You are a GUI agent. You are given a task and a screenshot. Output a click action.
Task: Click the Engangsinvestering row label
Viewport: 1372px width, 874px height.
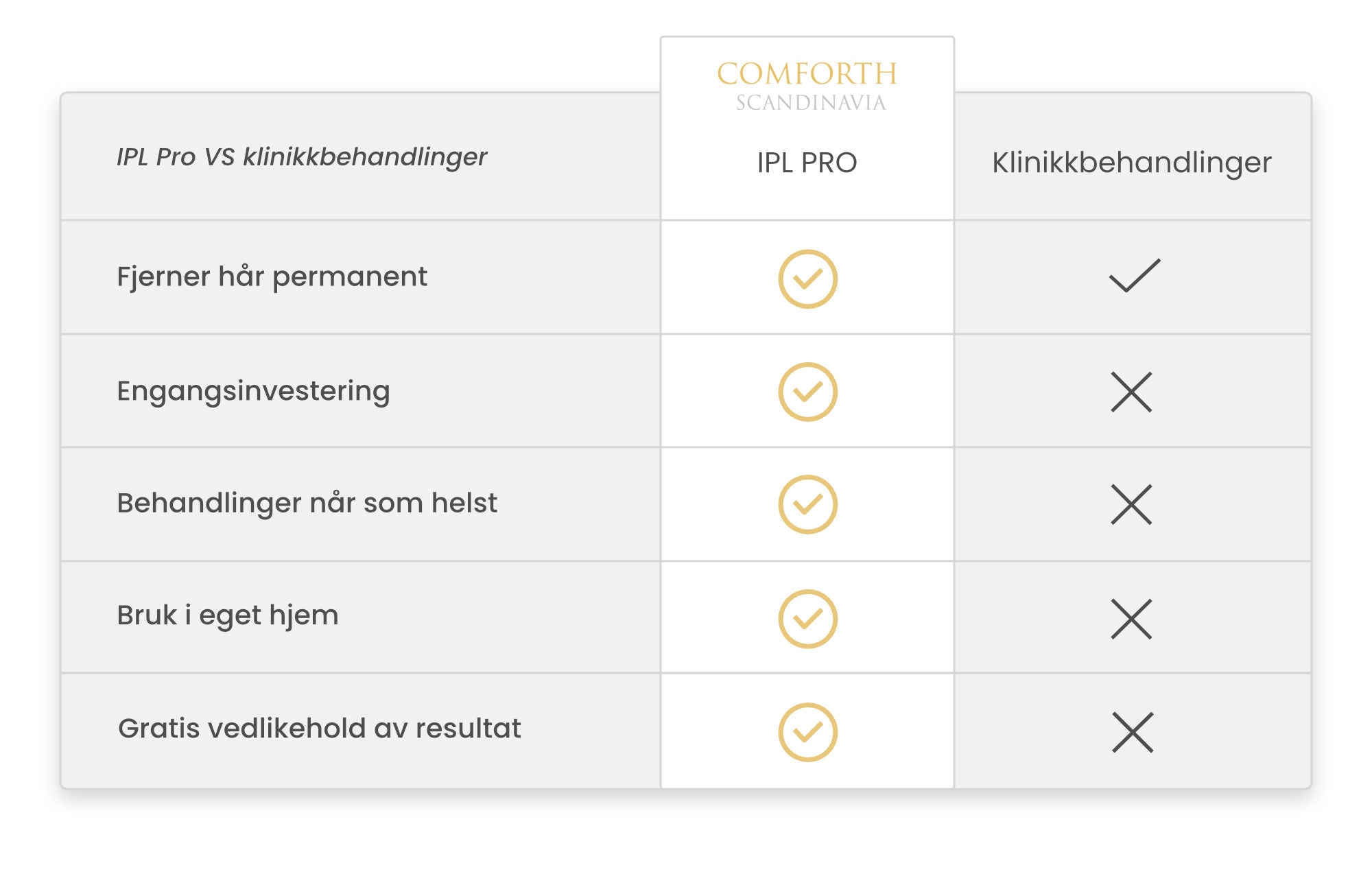(253, 391)
